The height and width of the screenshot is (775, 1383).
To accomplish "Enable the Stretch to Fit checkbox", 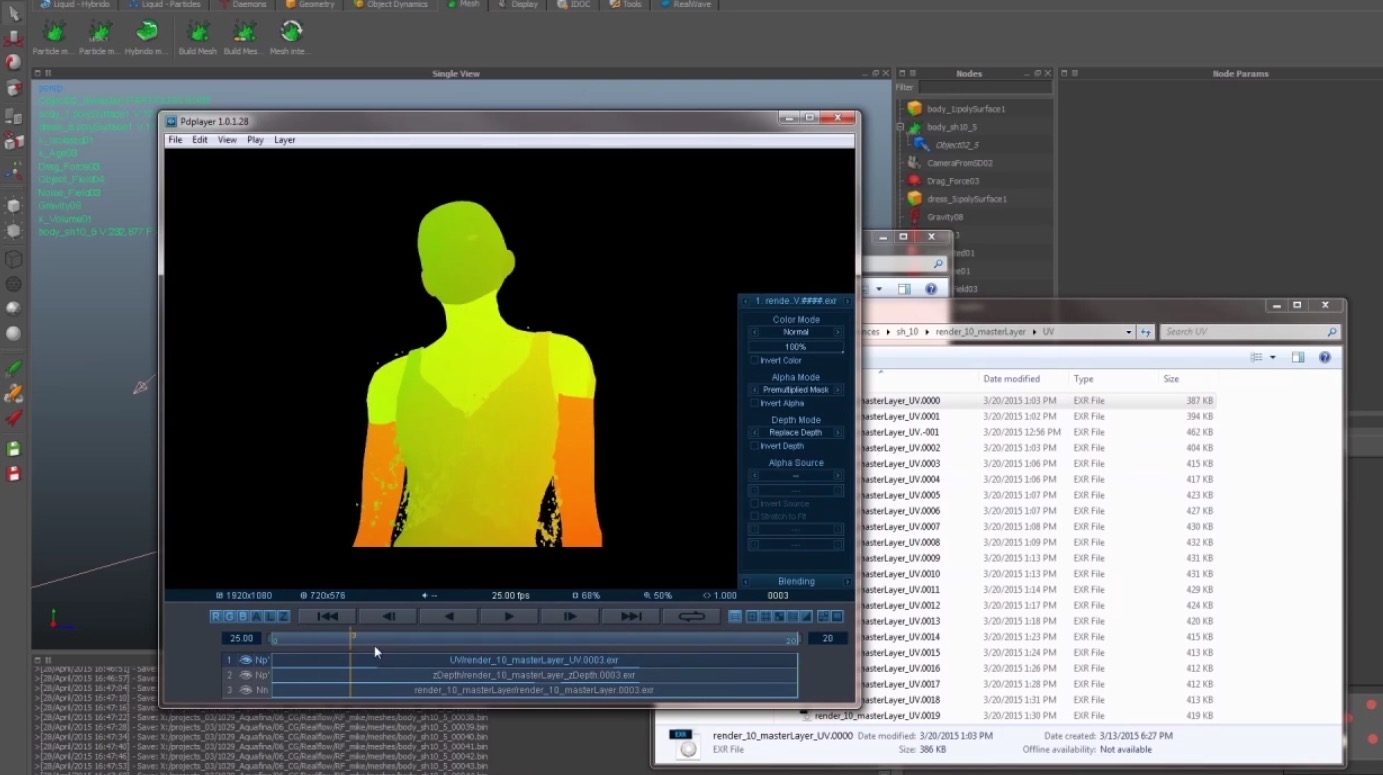I will click(754, 516).
